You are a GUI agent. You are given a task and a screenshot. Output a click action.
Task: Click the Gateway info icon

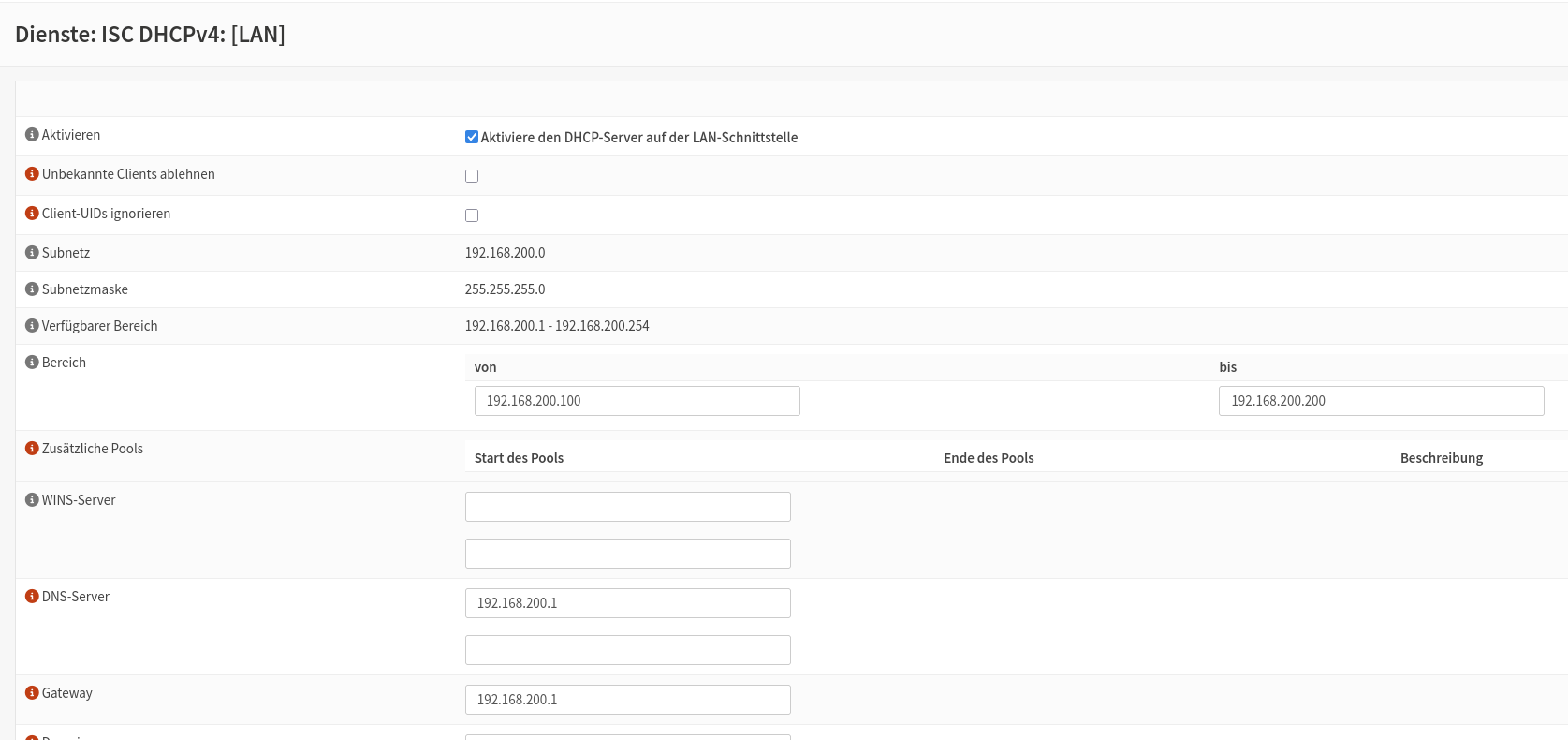pos(32,693)
